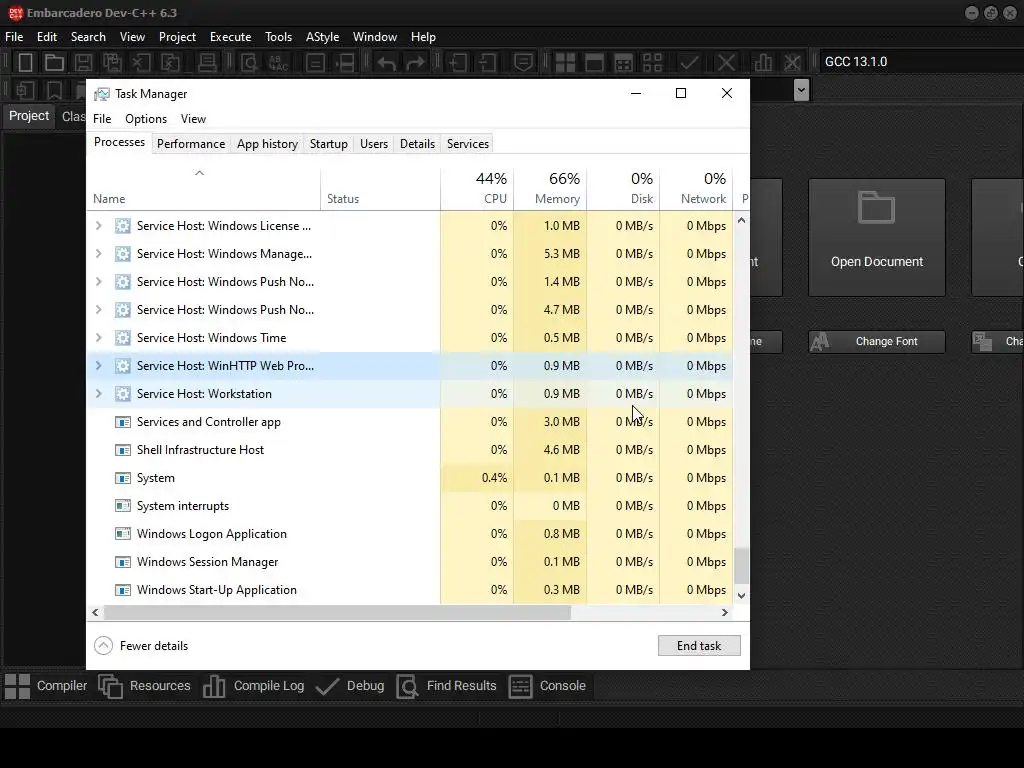
Task: Click the icon next to Windows Logon Application
Action: pyautogui.click(x=123, y=534)
